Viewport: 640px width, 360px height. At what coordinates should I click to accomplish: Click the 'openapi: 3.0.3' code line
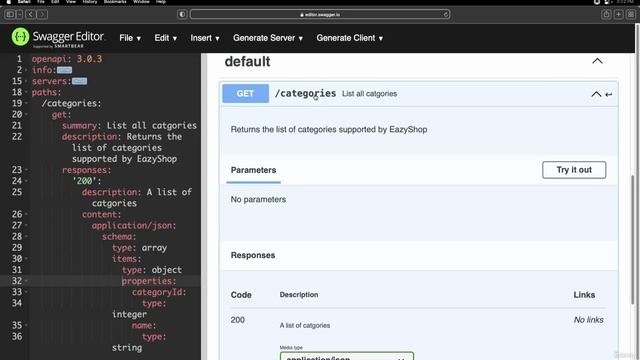click(67, 59)
